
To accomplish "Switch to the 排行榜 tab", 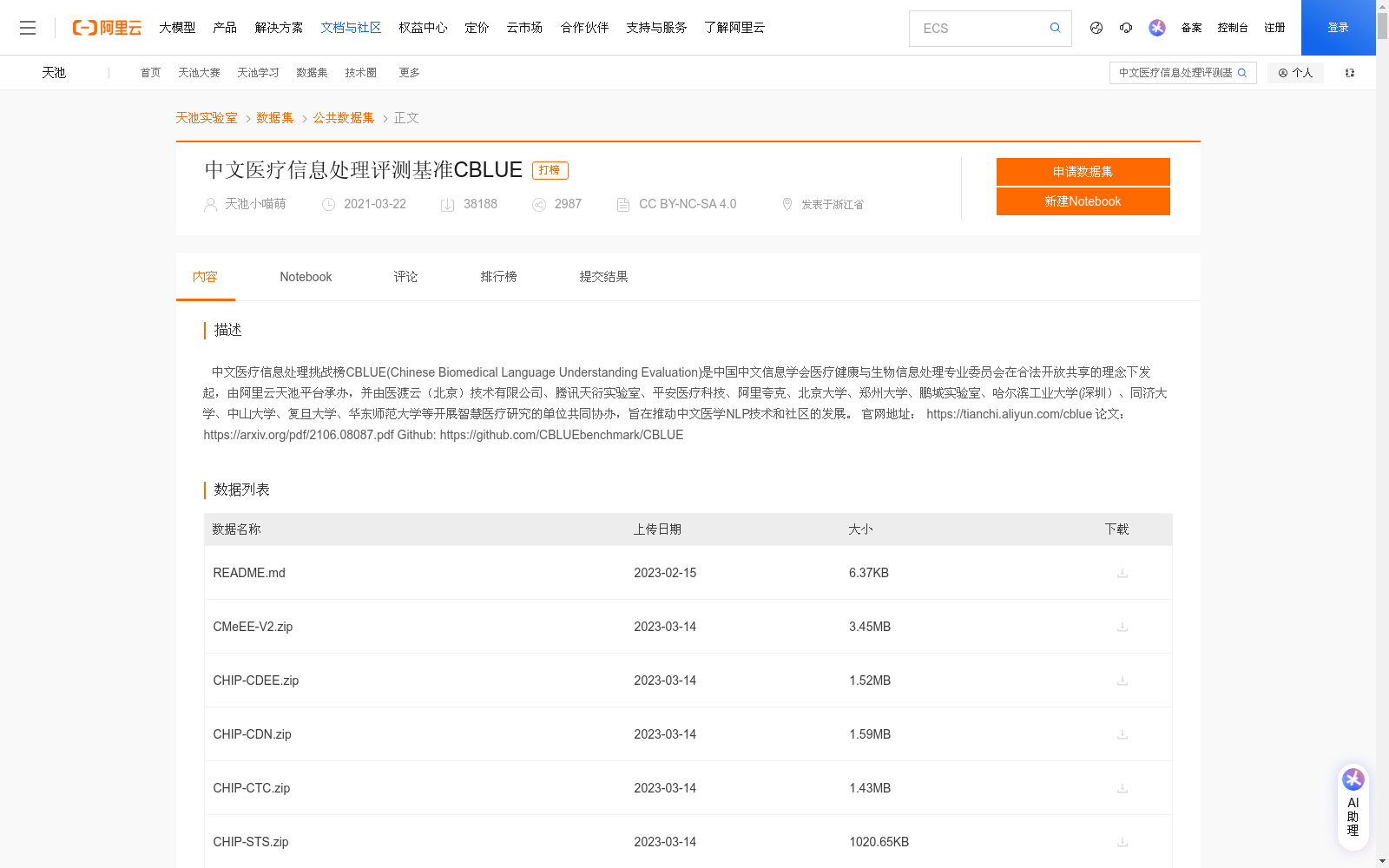I will [498, 276].
